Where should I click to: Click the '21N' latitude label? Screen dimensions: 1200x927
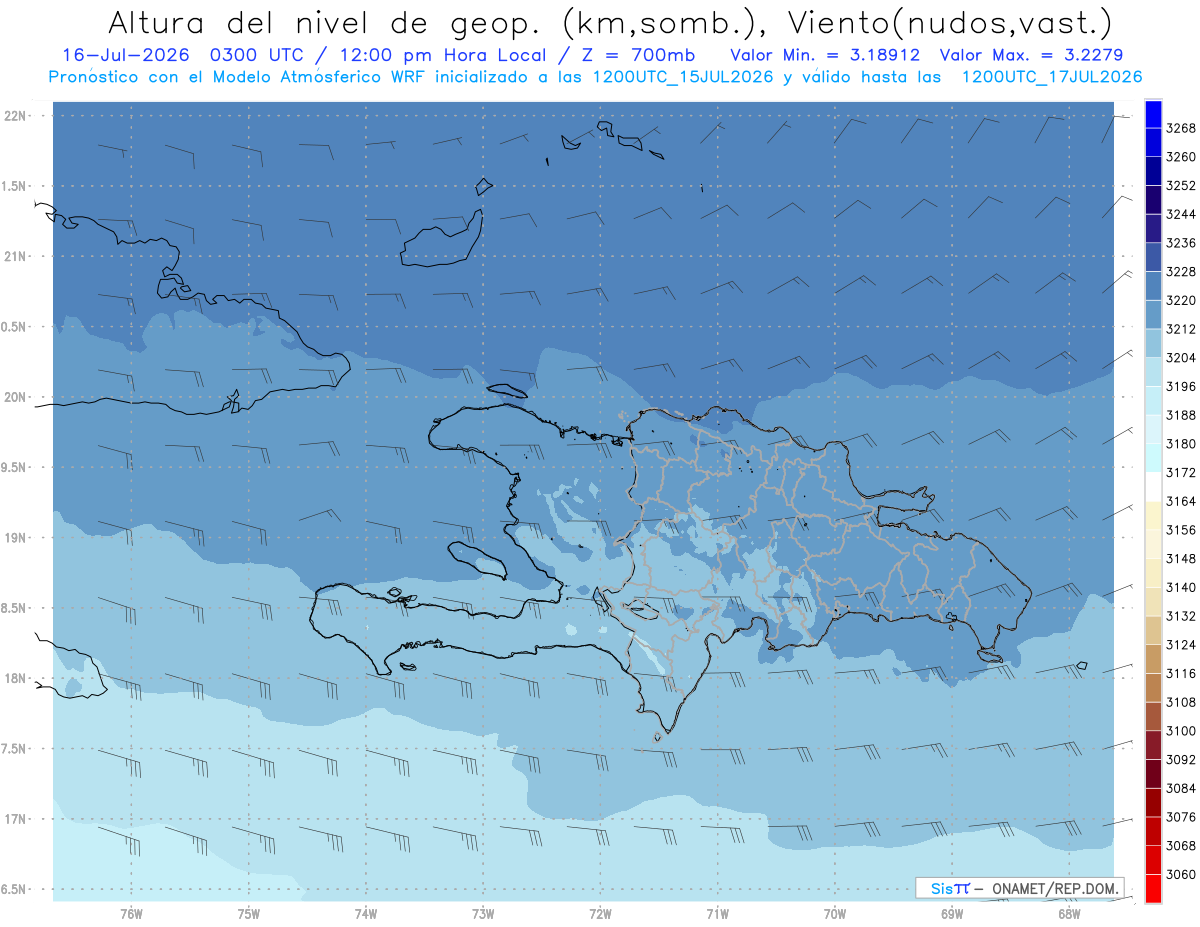pos(17,257)
